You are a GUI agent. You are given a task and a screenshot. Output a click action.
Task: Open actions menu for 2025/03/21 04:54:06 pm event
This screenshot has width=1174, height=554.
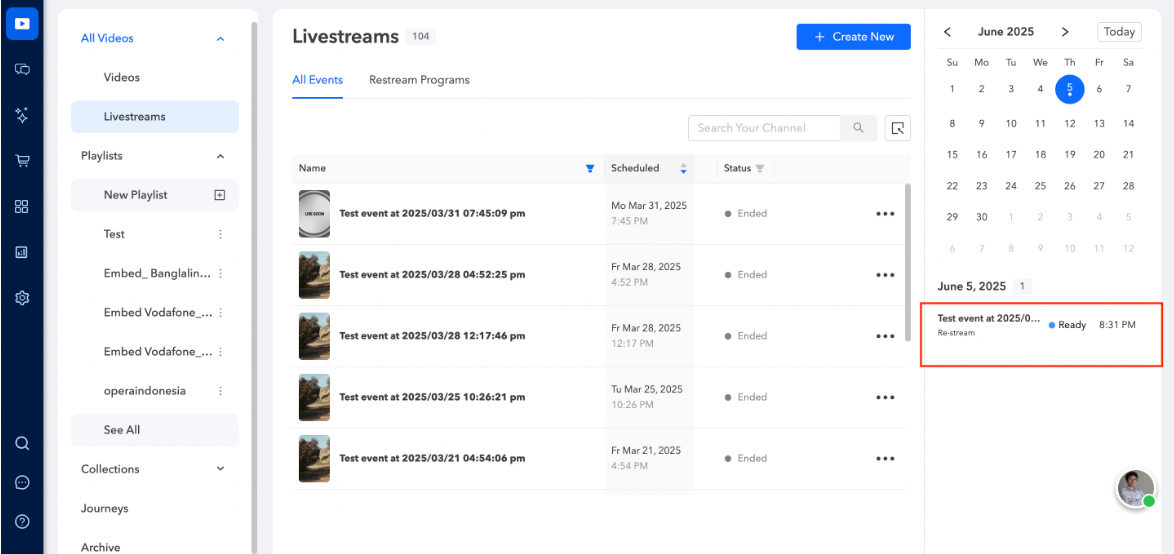(x=885, y=459)
